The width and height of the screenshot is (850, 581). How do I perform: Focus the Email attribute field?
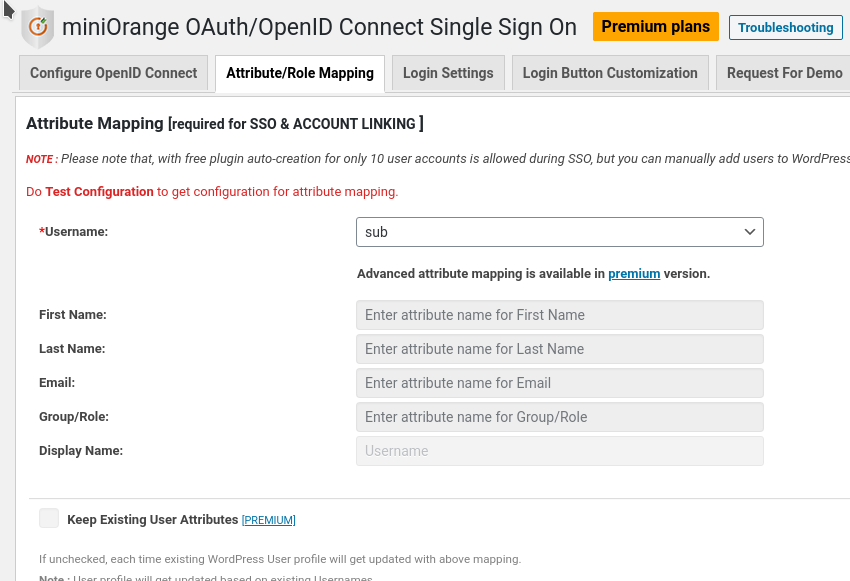click(x=559, y=383)
